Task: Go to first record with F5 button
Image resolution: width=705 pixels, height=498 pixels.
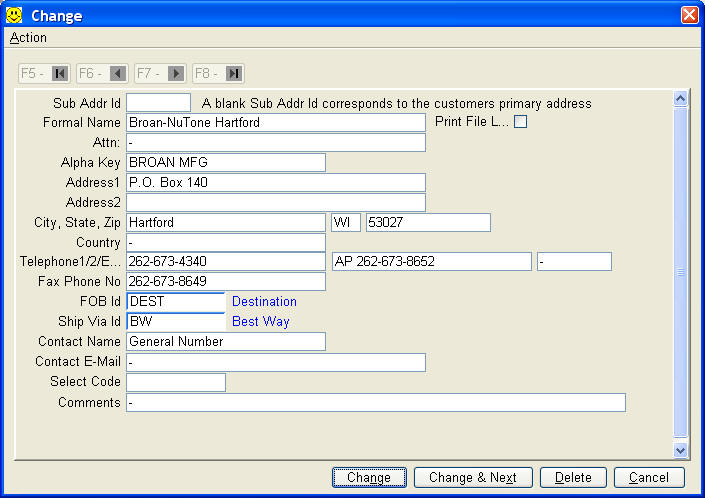Action: point(45,73)
